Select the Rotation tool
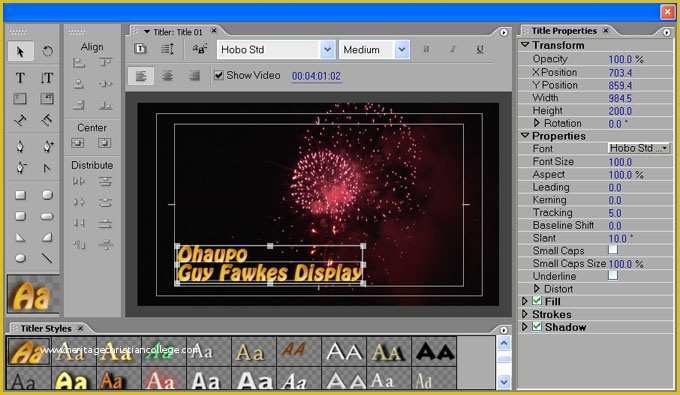Image resolution: width=680 pixels, height=395 pixels. (47, 51)
